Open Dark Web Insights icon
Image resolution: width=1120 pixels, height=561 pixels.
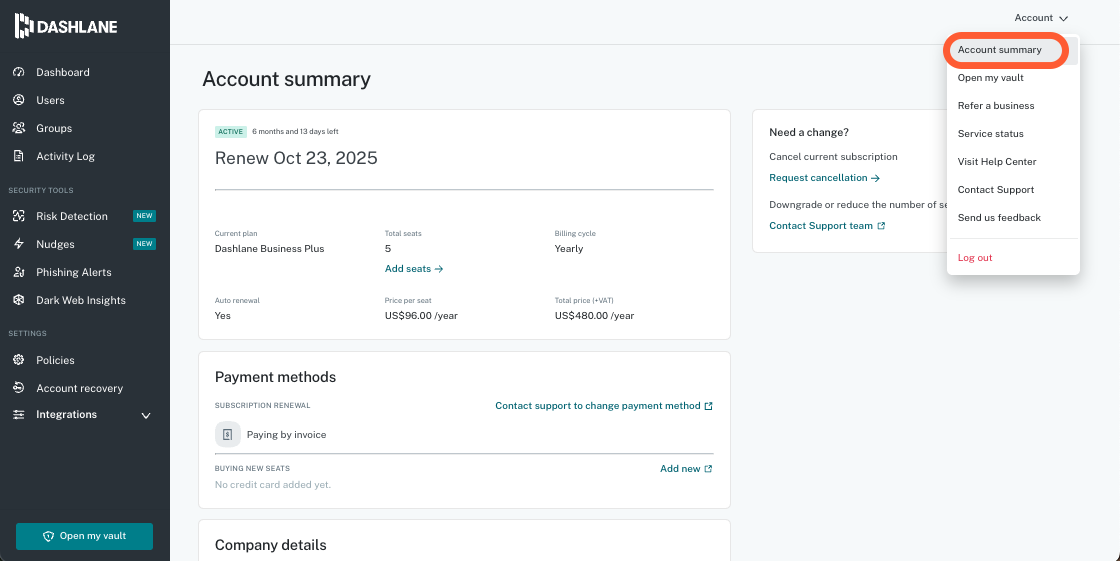click(18, 300)
